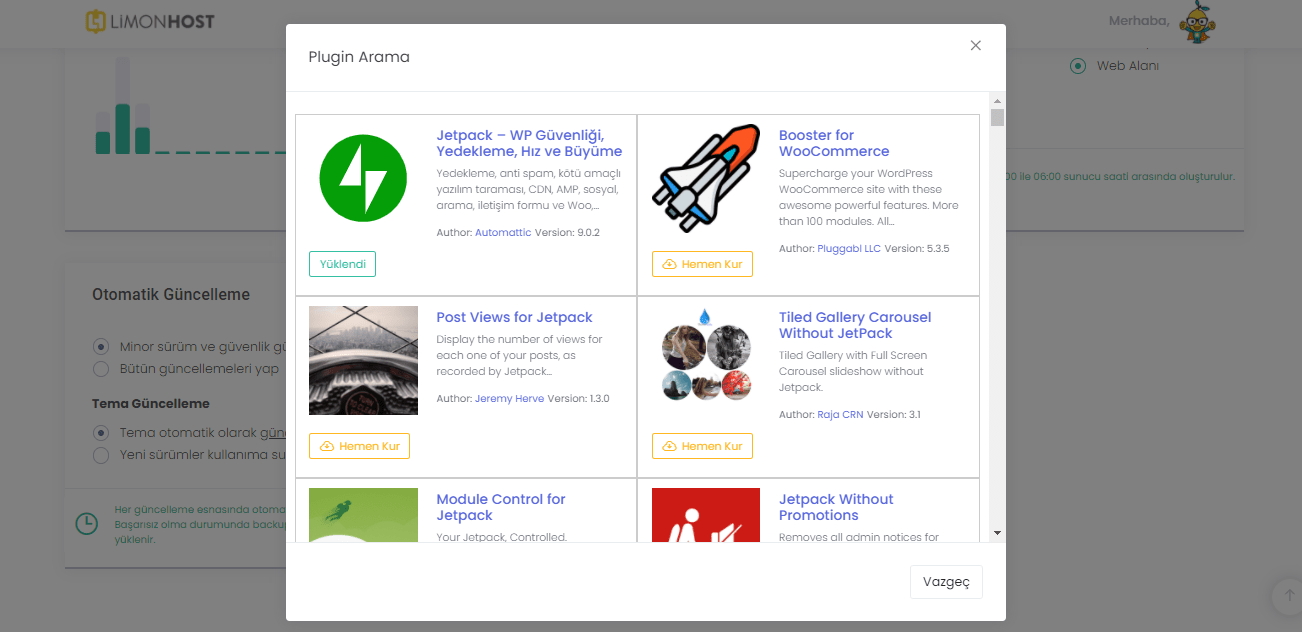Click the cloud icon on Post Views Hemen Kur
This screenshot has width=1302, height=632.
pyautogui.click(x=326, y=446)
